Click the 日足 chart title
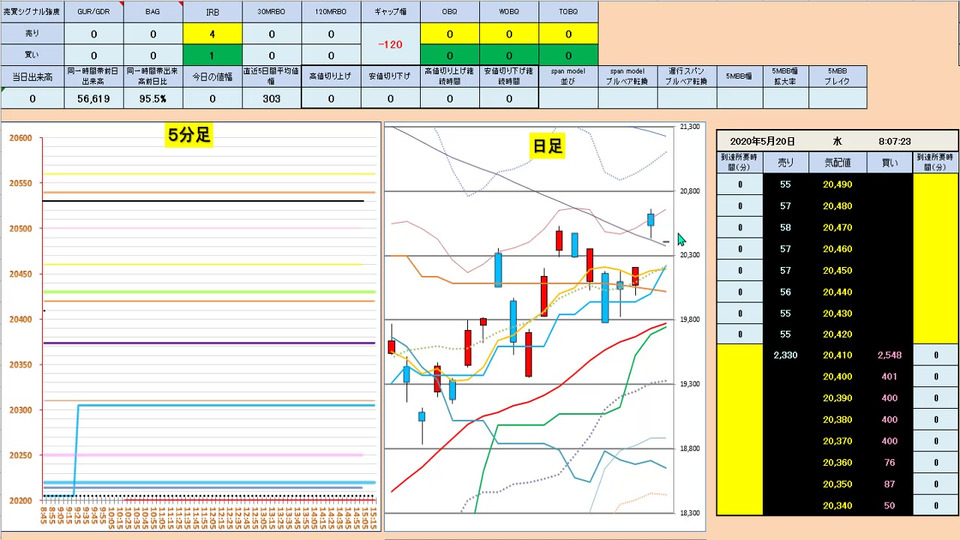960x540 pixels. [547, 146]
